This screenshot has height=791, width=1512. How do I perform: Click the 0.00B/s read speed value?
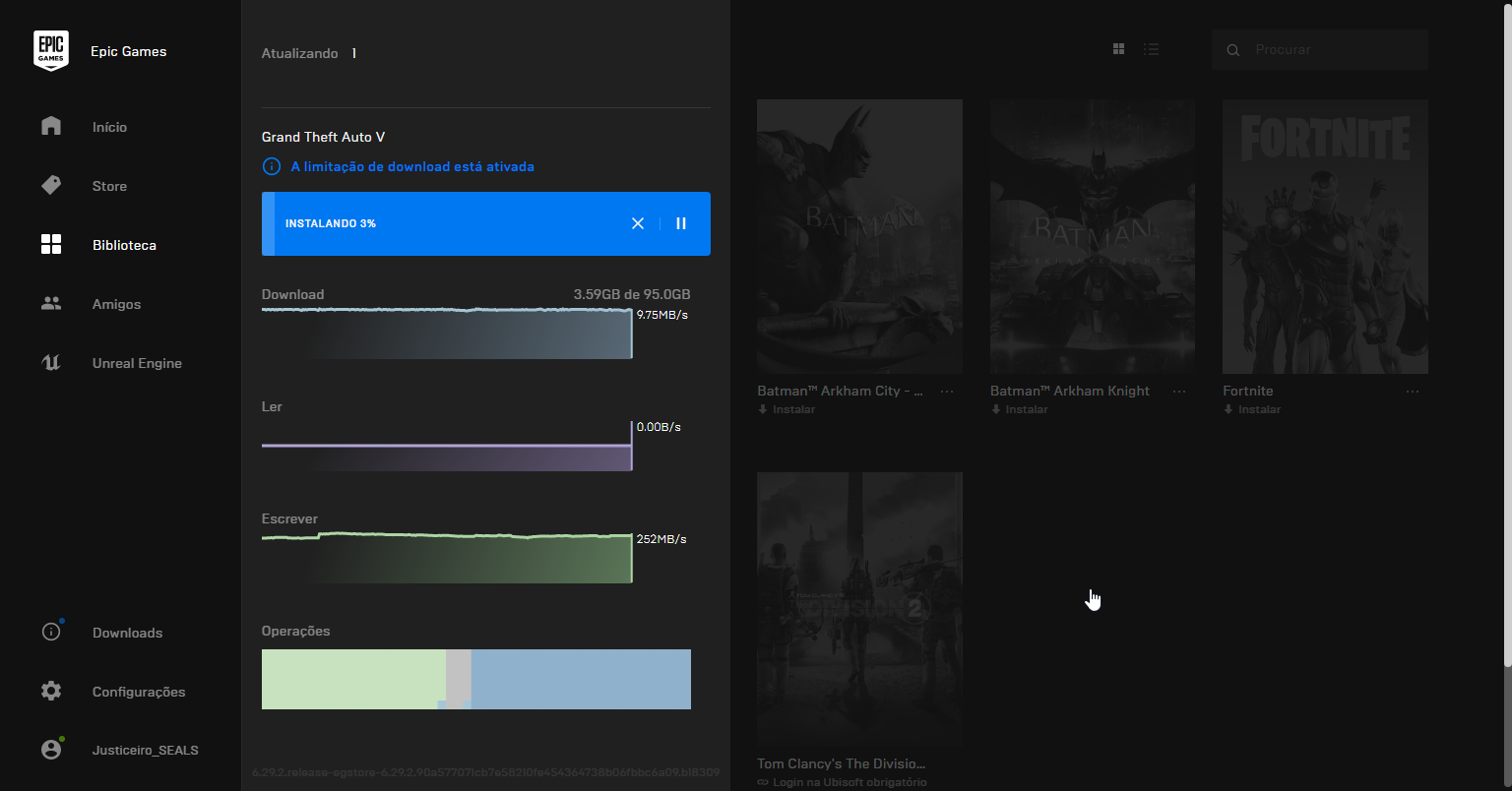pyautogui.click(x=659, y=427)
